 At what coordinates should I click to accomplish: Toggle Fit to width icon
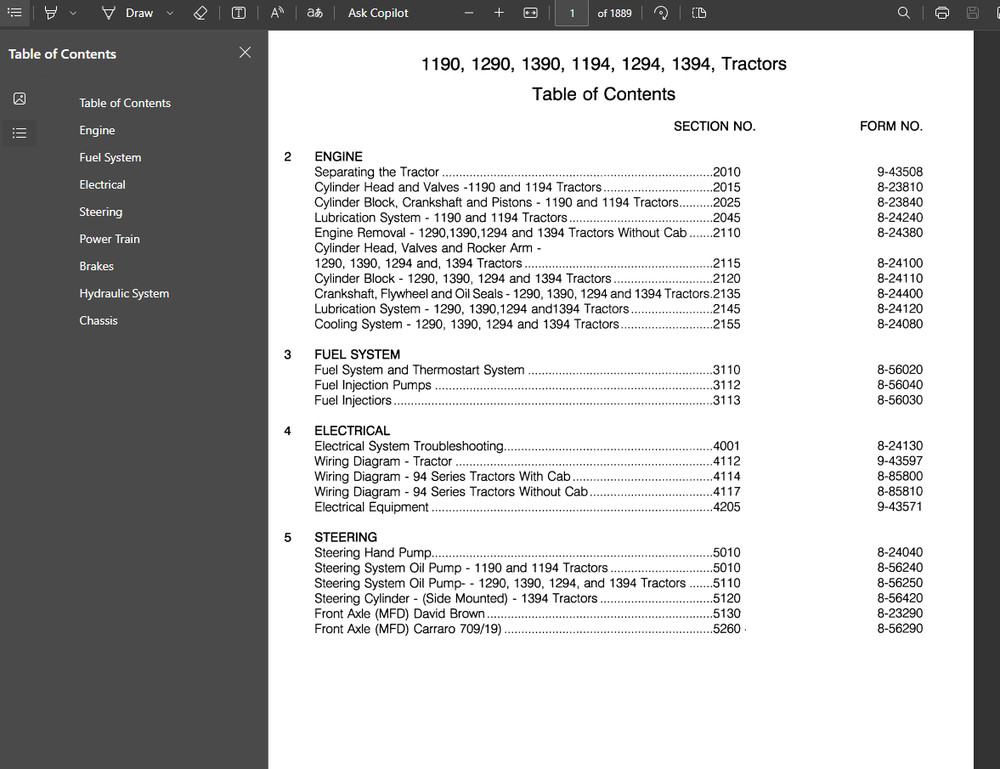pos(531,13)
